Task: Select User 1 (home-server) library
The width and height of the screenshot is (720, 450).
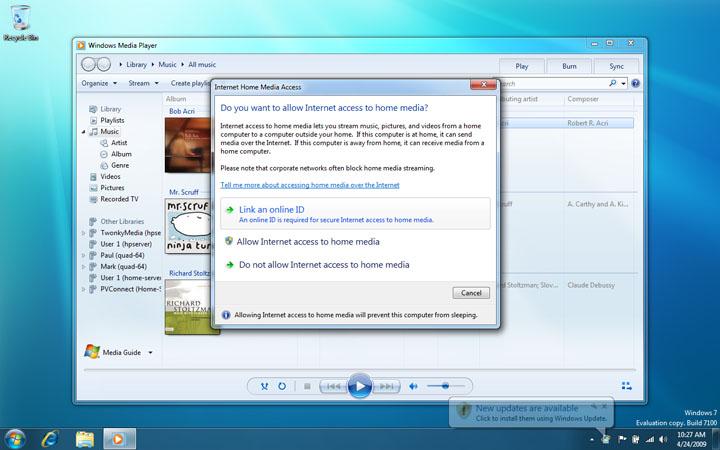Action: click(x=130, y=278)
